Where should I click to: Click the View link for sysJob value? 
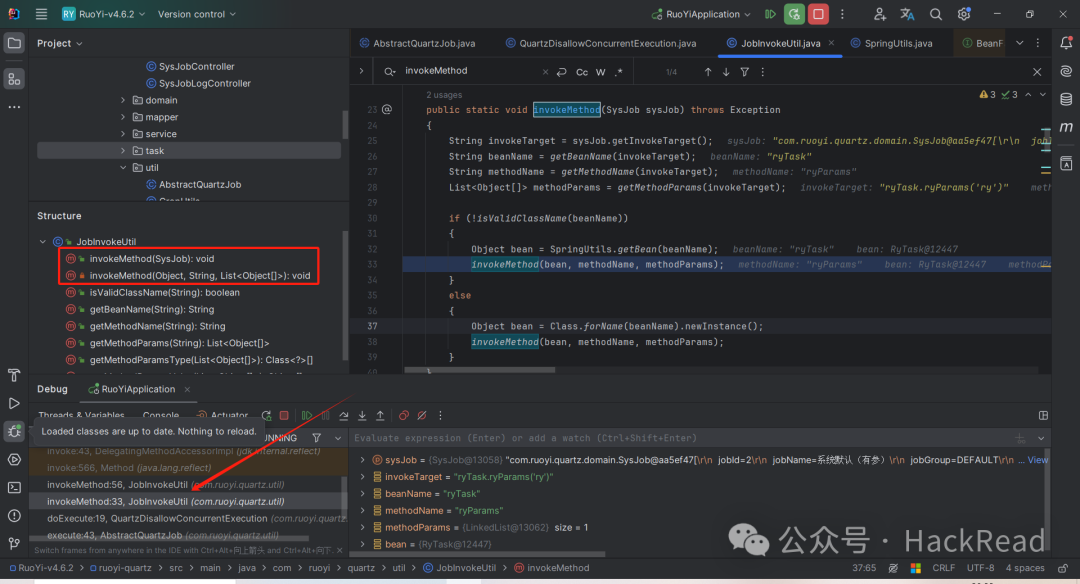tap(1038, 459)
